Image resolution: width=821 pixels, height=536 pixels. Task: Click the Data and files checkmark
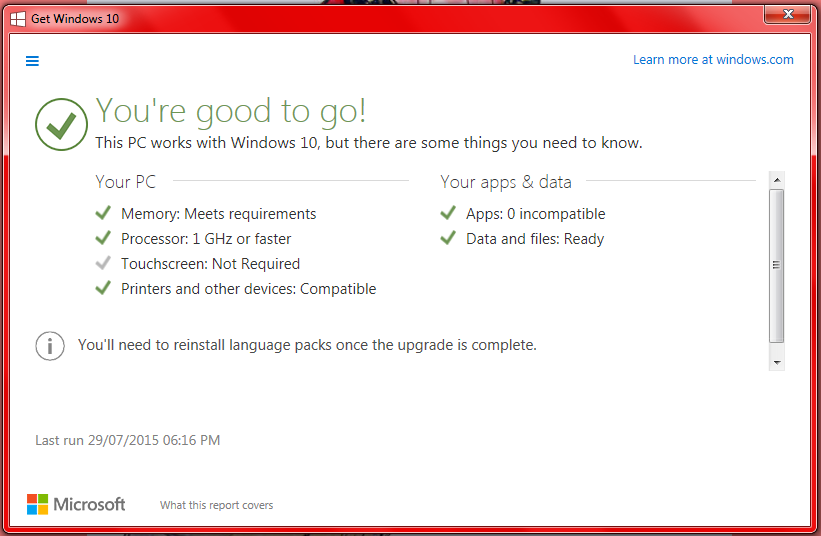point(448,238)
